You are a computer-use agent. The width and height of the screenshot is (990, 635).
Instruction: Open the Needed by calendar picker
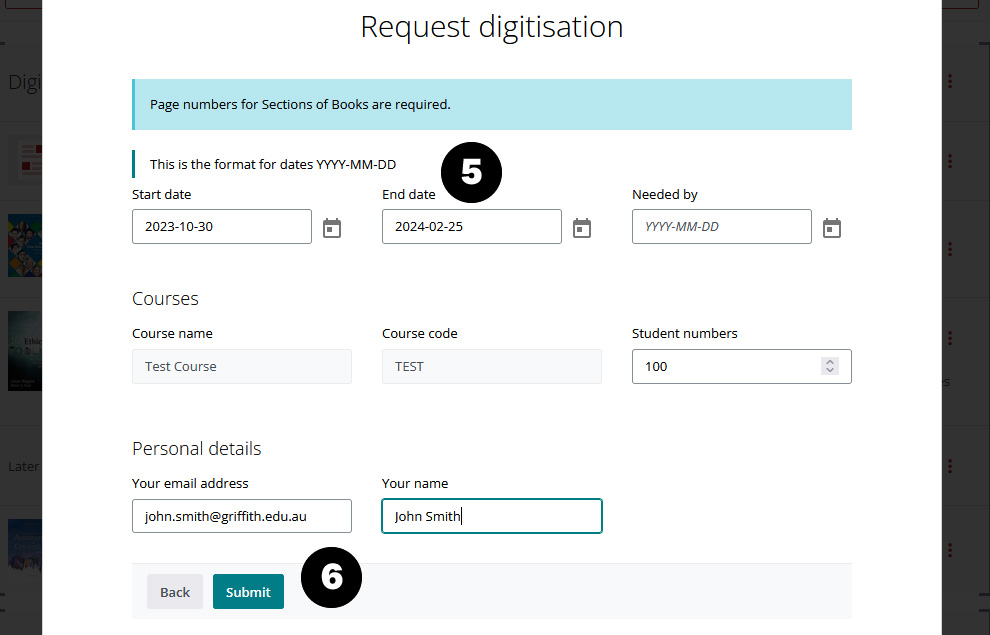pos(831,228)
